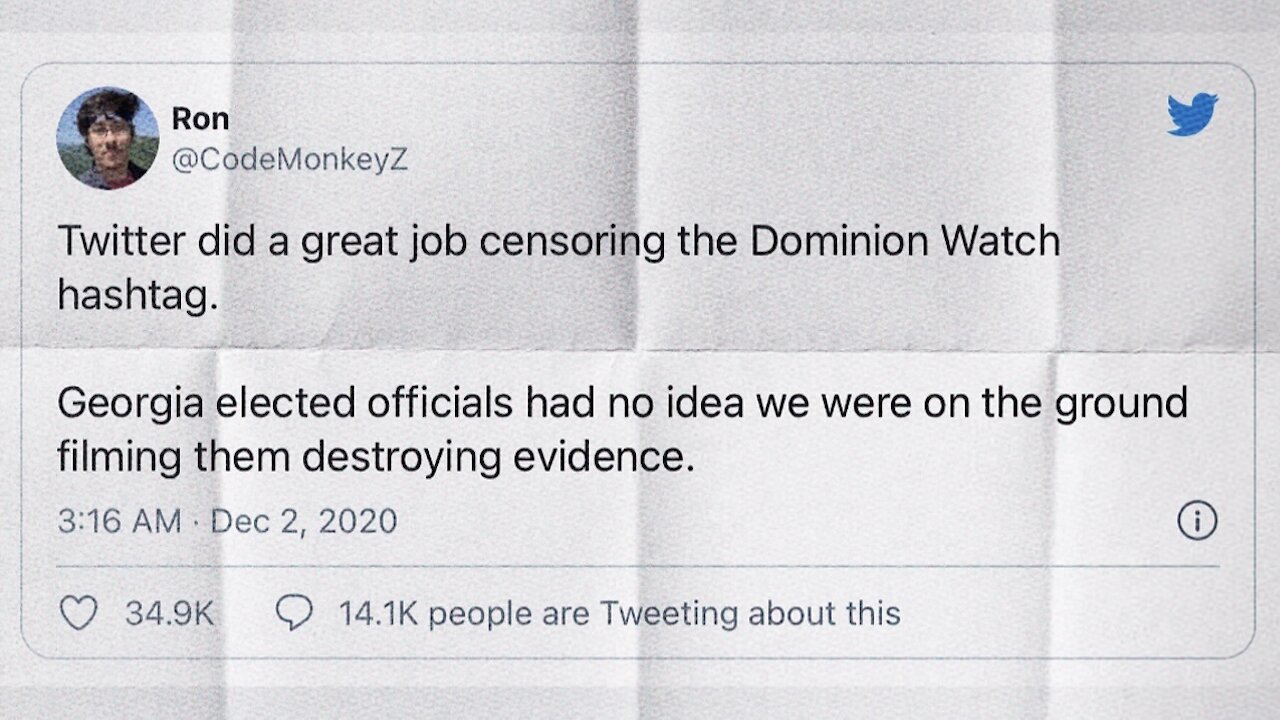Click the "Dec 2, 2020" date
The width and height of the screenshot is (1280, 720).
tap(304, 521)
